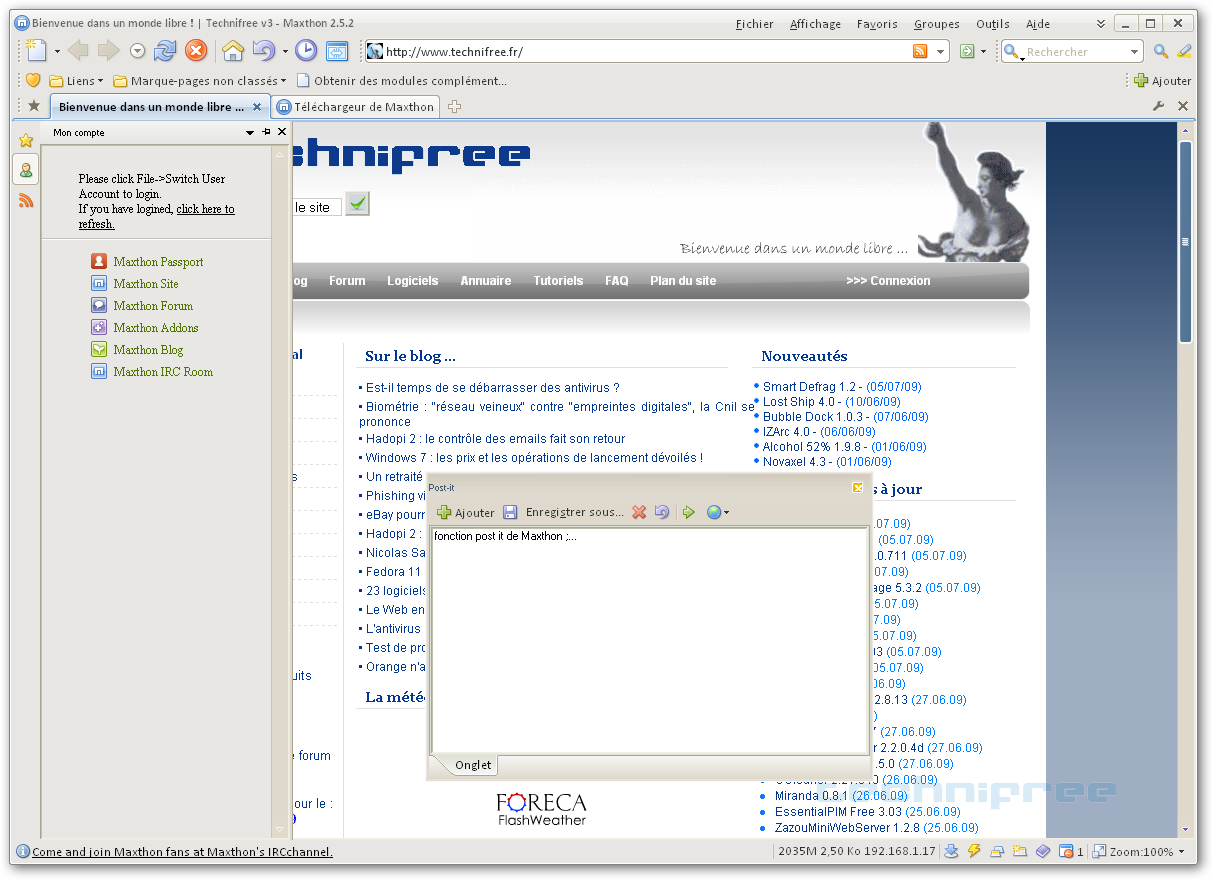
Task: Click the highlighter icon next to search
Action: click(1184, 52)
